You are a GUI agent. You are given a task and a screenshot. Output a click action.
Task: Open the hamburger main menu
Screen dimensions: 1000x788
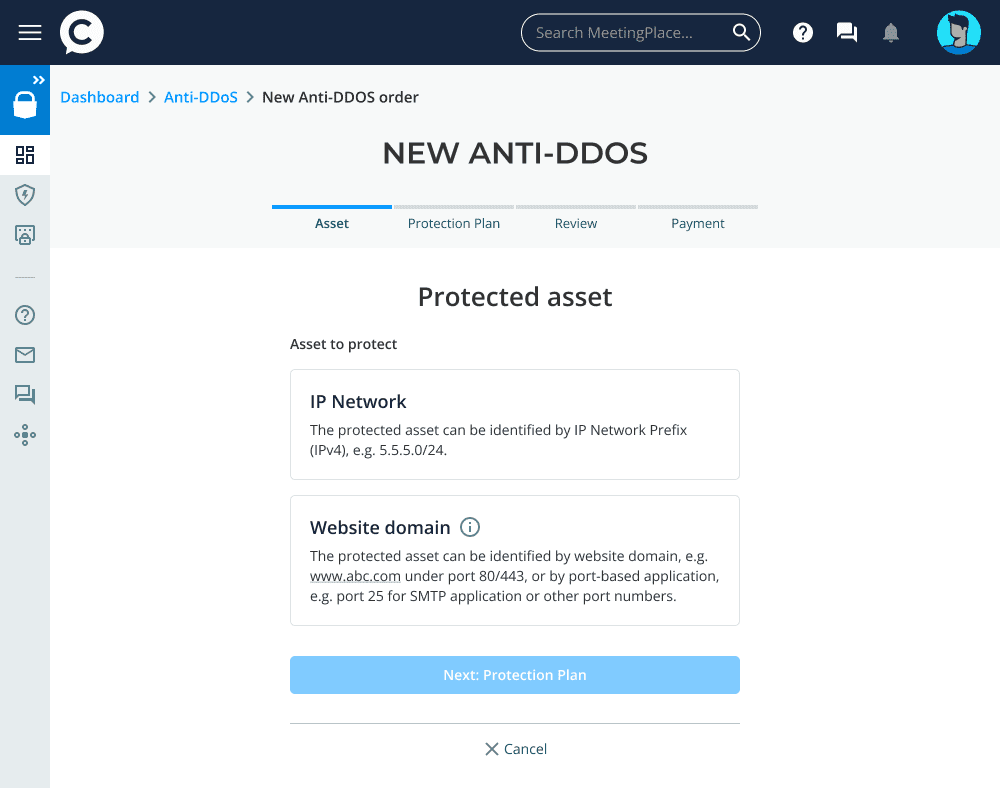[x=30, y=33]
